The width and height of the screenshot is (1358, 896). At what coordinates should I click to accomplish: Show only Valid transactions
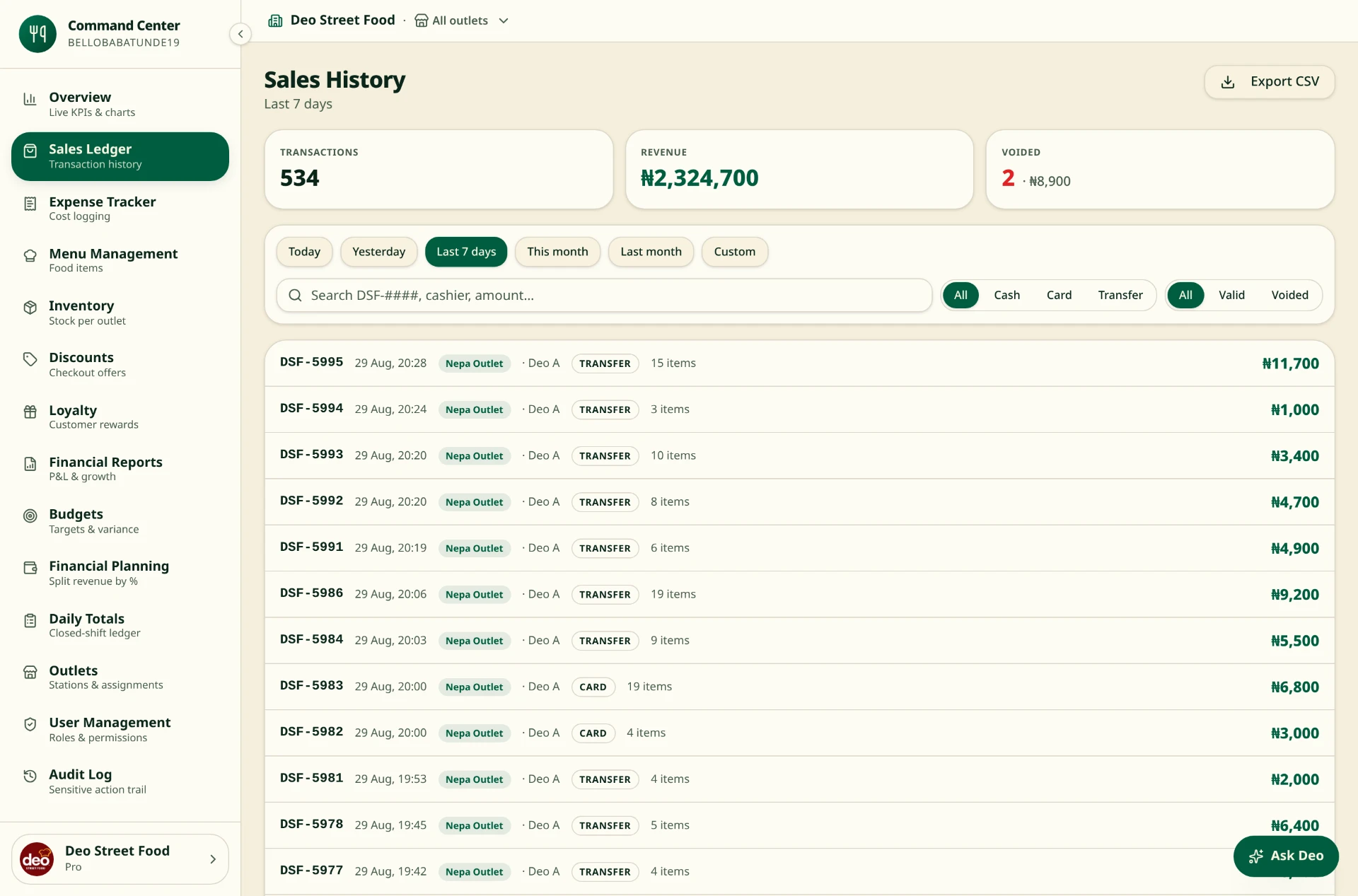[1231, 295]
